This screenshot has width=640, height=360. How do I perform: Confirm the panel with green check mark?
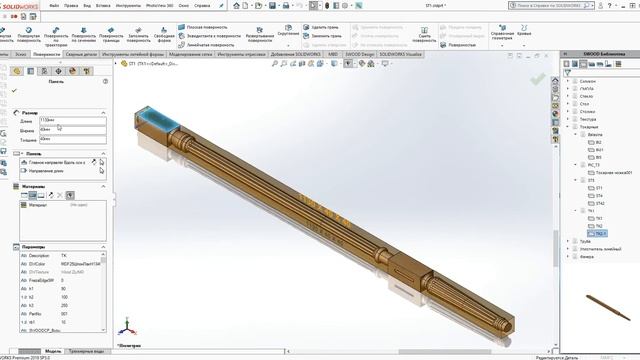(14, 90)
